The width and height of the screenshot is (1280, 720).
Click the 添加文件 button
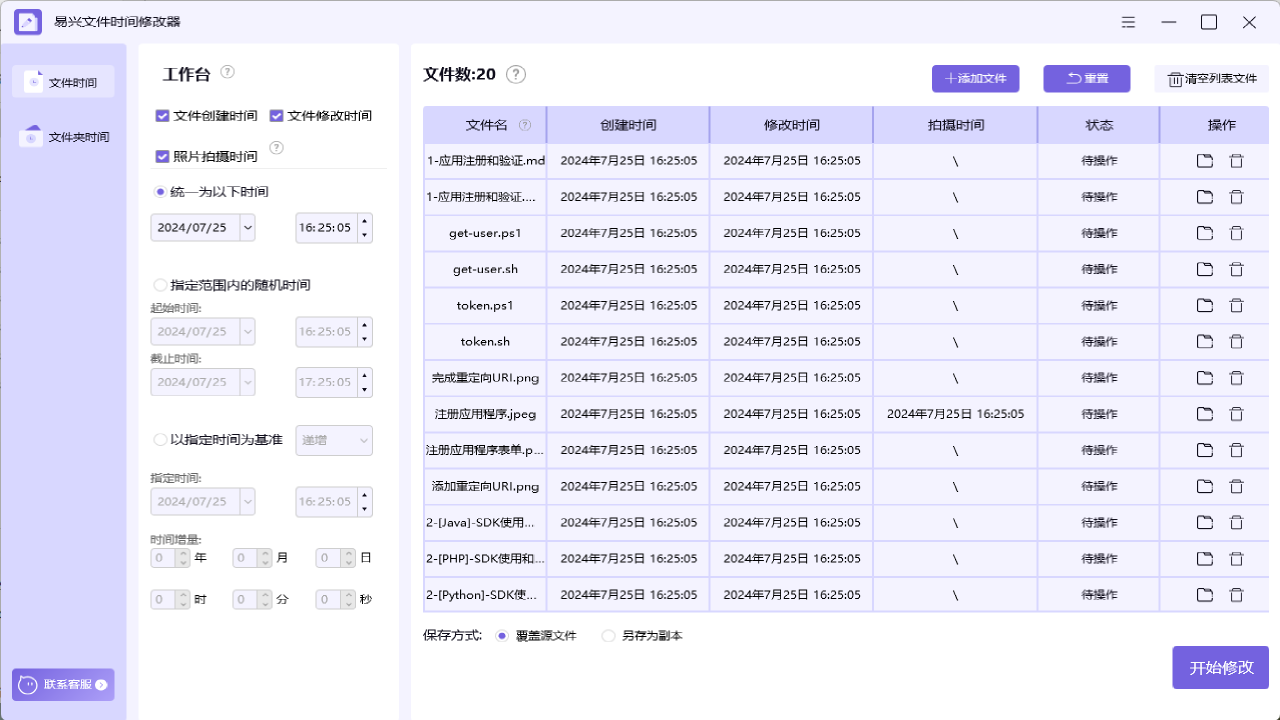click(975, 78)
